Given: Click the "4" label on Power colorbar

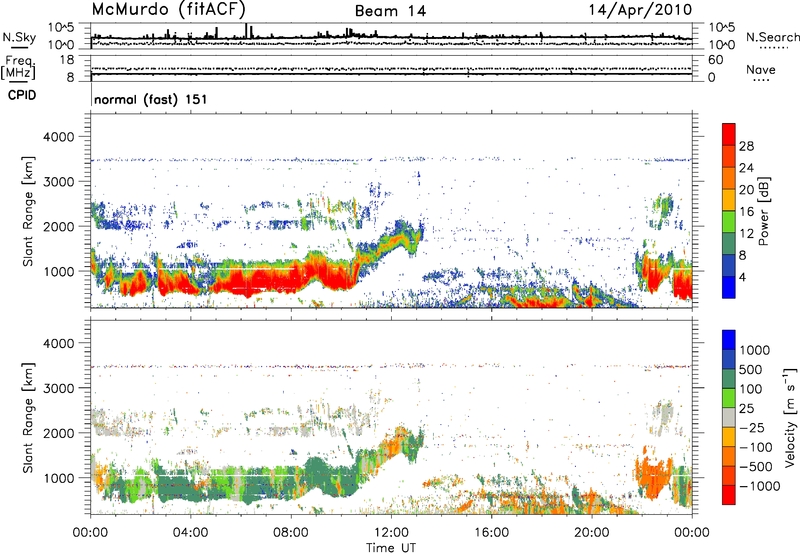Looking at the screenshot, I should 742,277.
